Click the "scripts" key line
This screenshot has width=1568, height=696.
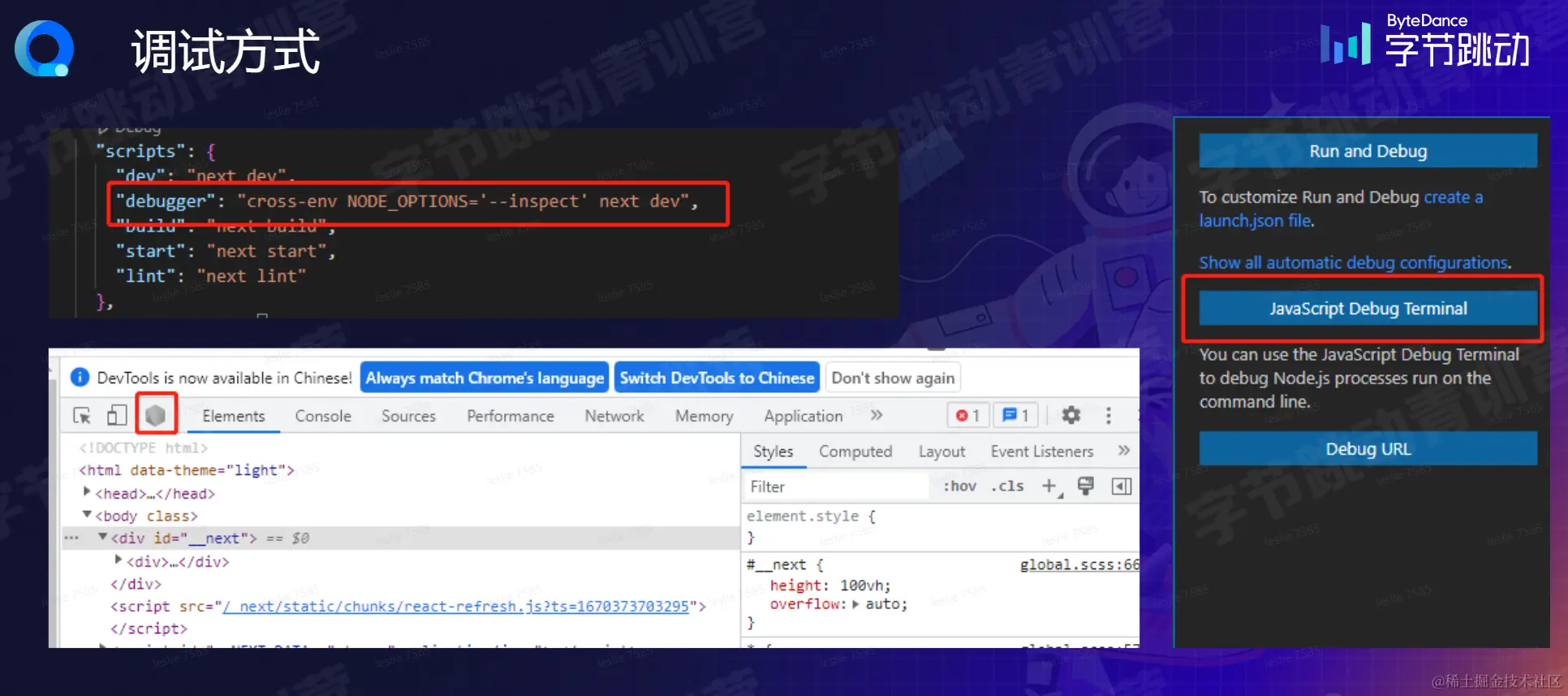coord(155,151)
